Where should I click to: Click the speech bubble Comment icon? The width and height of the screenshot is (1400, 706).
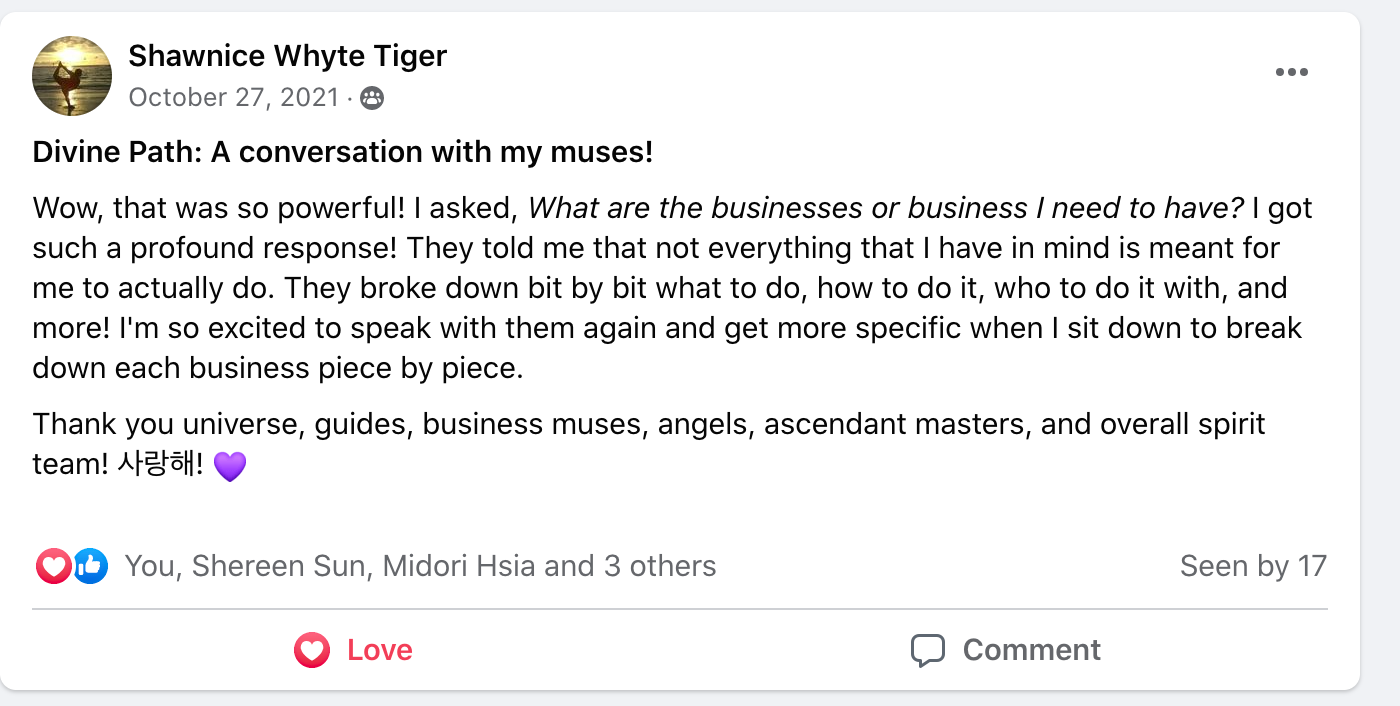tap(927, 651)
